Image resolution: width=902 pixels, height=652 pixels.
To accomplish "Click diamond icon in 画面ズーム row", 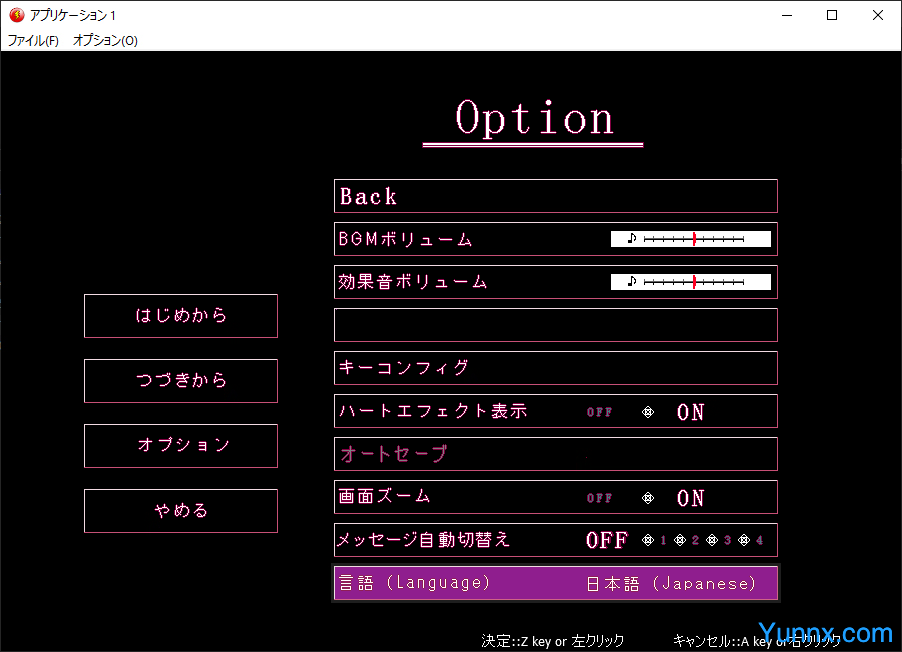I will tap(647, 498).
